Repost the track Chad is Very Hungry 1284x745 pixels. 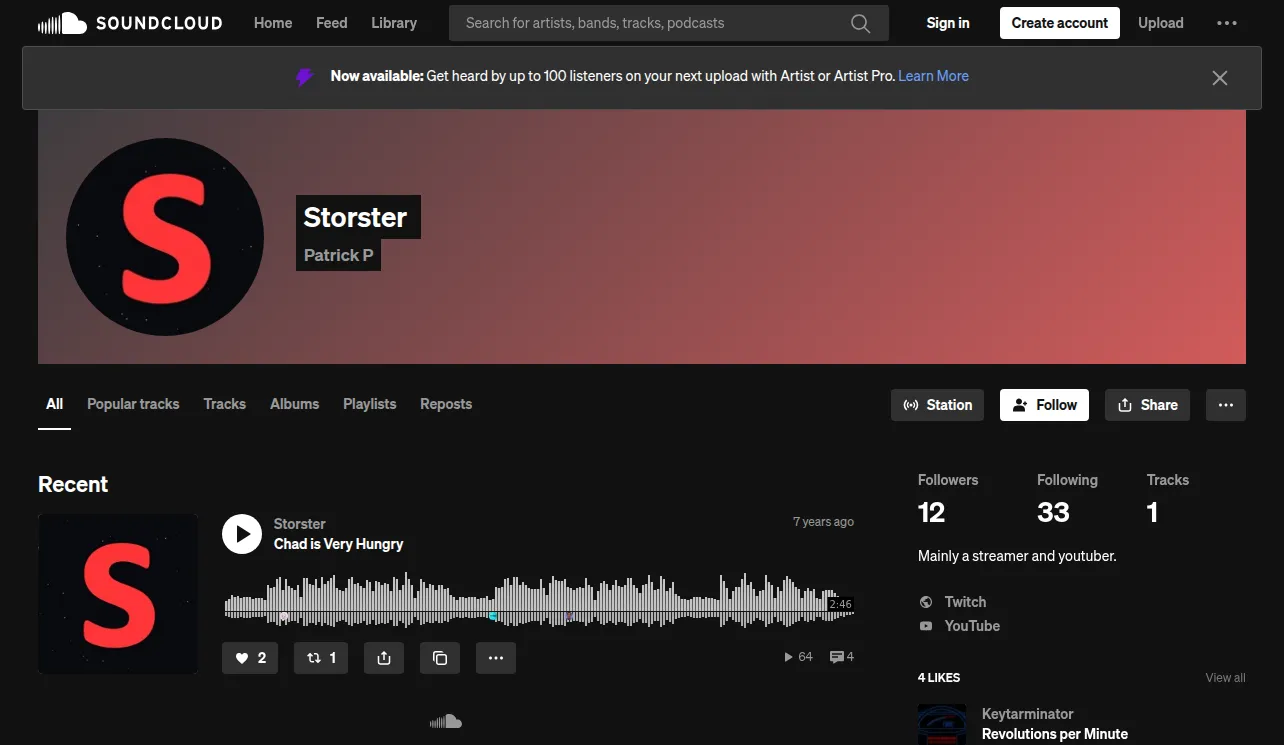(321, 657)
